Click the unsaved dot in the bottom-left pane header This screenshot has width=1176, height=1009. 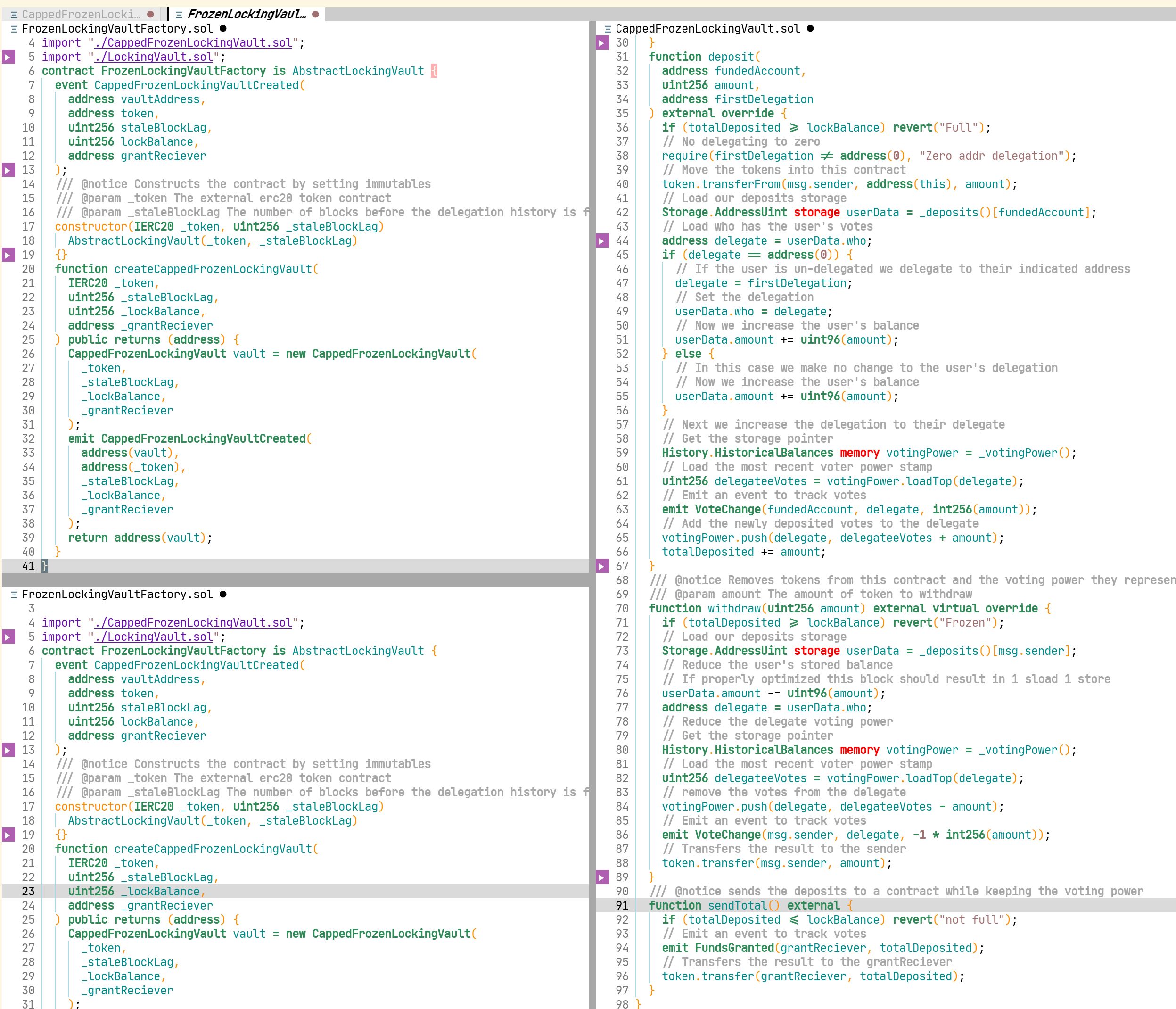pos(223,594)
